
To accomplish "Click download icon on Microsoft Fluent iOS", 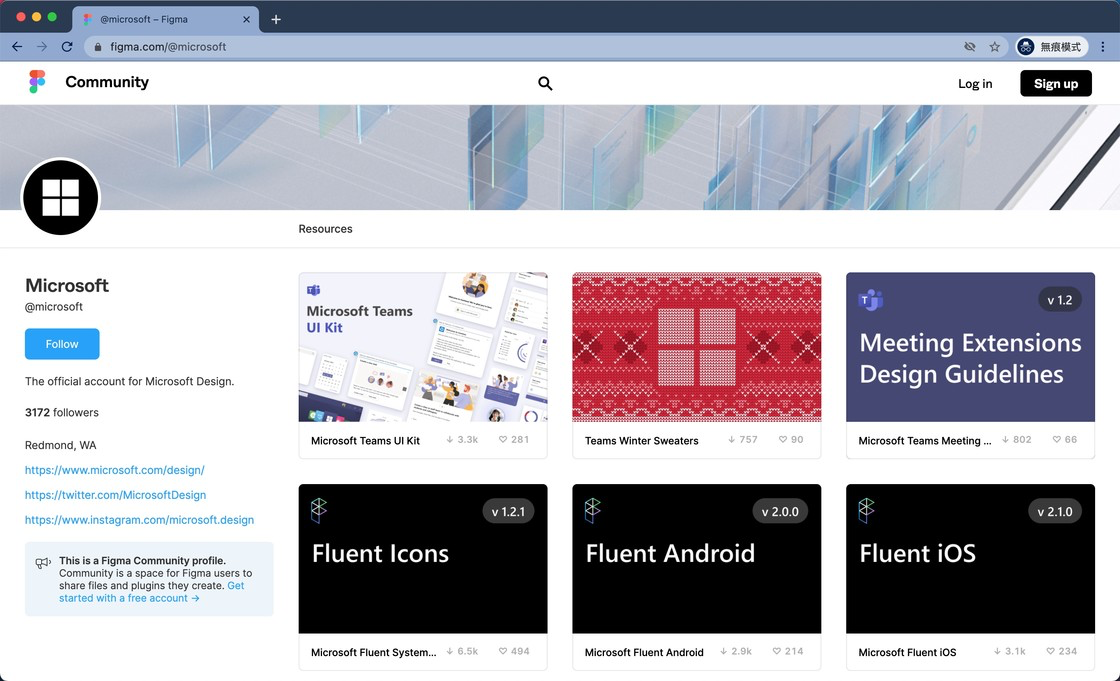I will [x=997, y=651].
